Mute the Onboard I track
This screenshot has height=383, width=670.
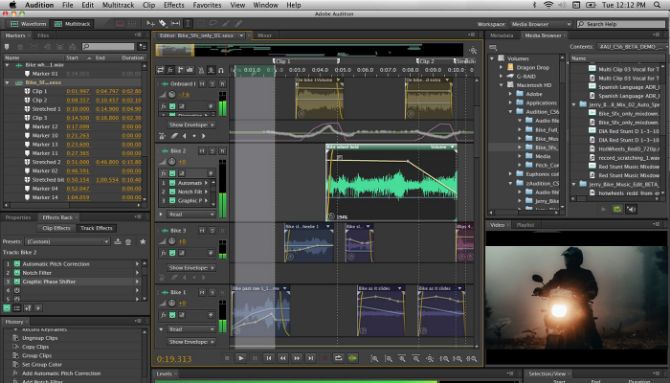point(202,84)
